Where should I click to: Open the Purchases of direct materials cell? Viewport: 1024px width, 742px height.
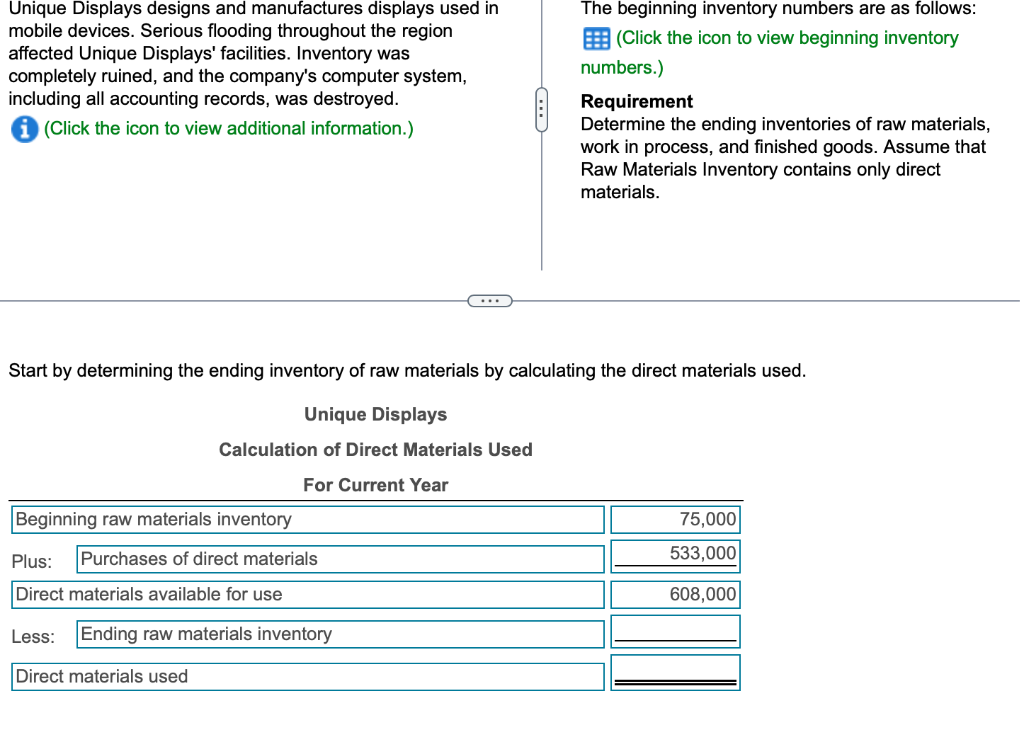click(340, 558)
